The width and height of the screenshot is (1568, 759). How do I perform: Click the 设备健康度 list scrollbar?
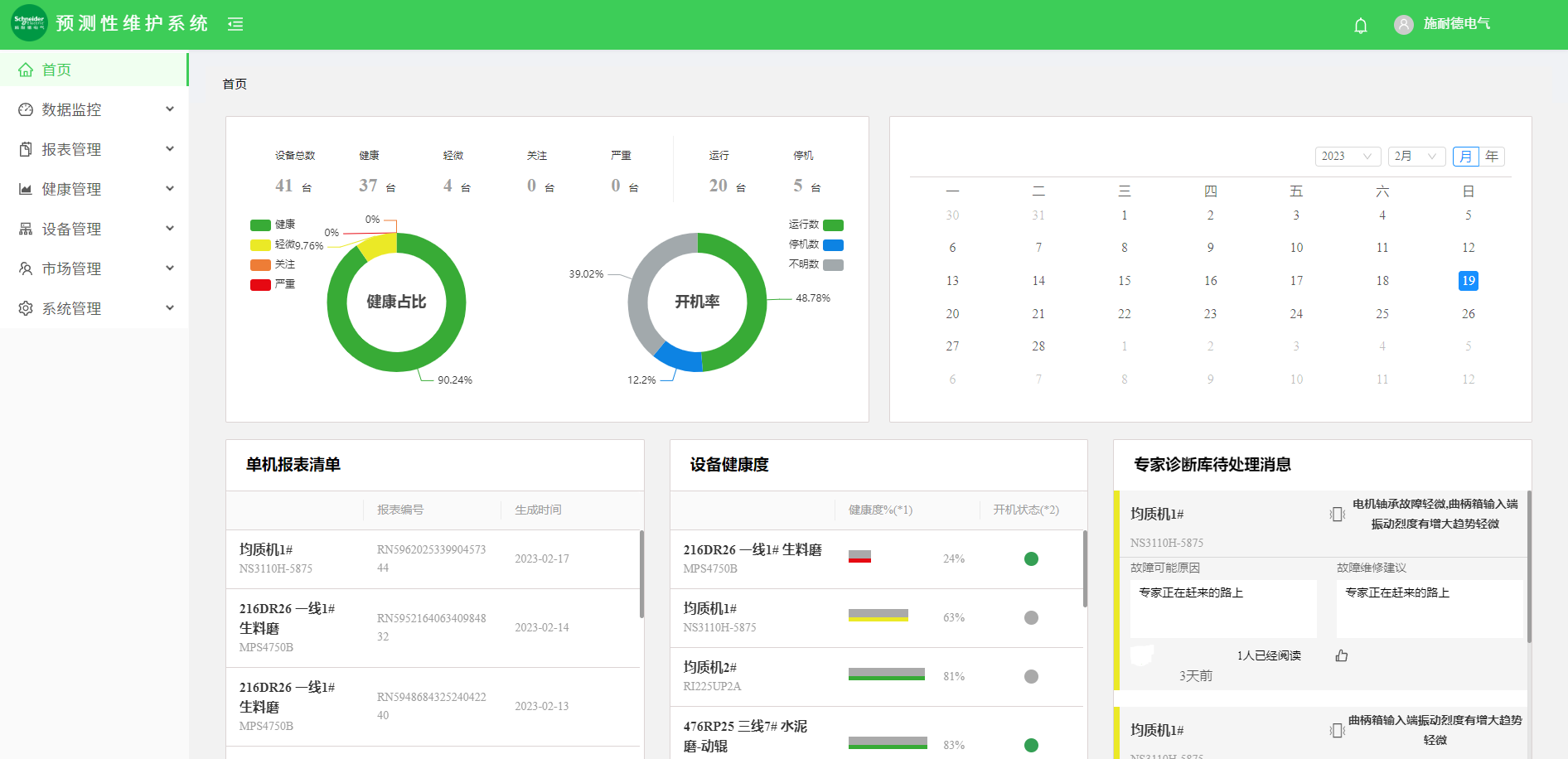click(x=1085, y=568)
